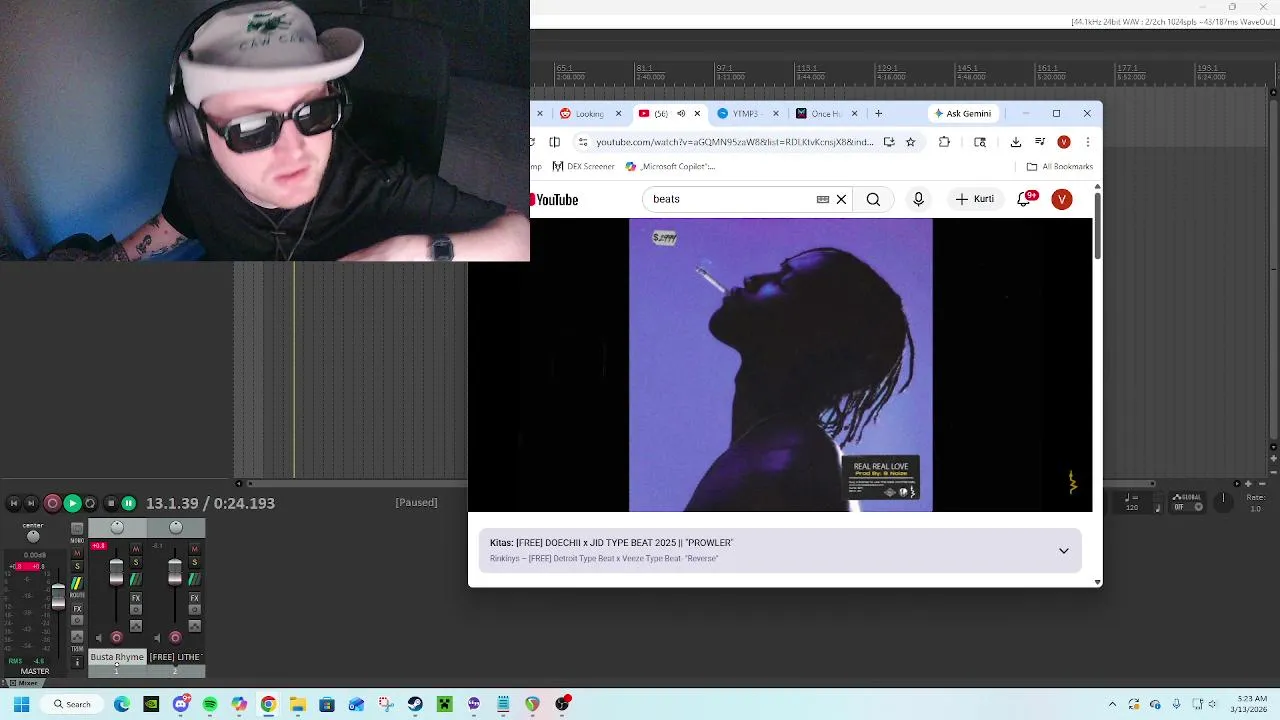
Task: Click the master pan knob labeled center
Action: coord(33,537)
